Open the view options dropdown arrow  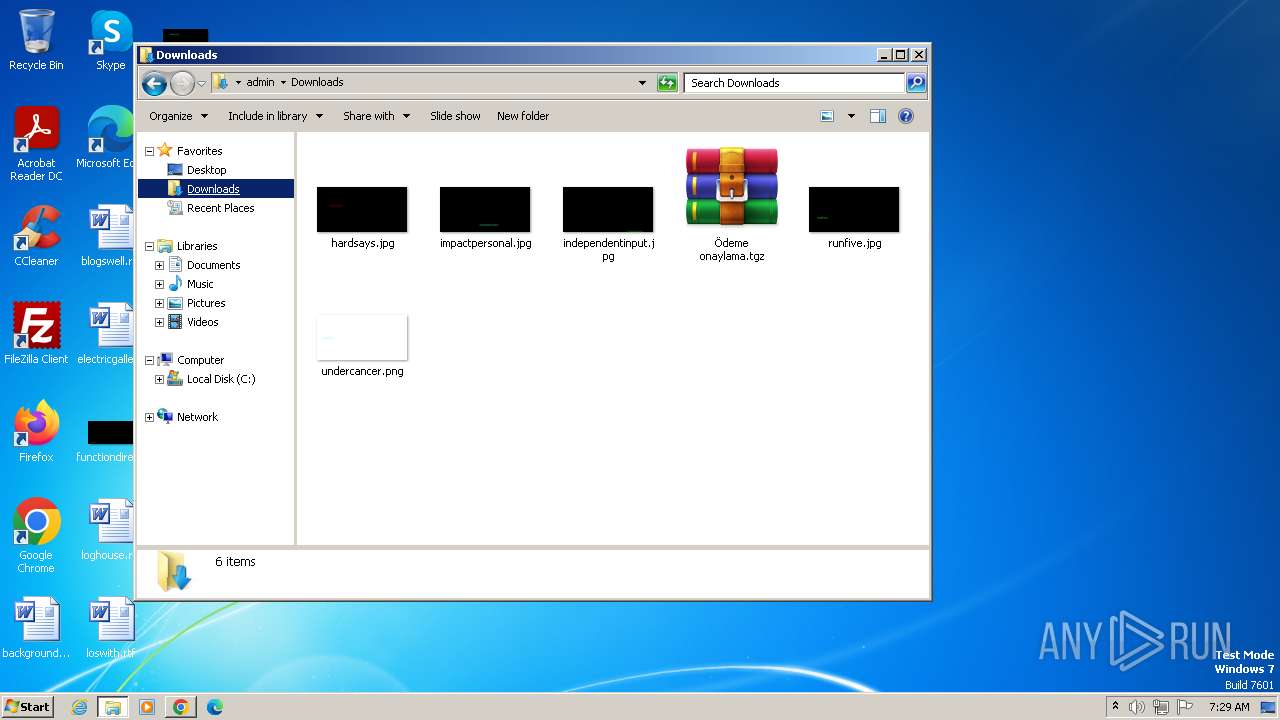[x=851, y=116]
